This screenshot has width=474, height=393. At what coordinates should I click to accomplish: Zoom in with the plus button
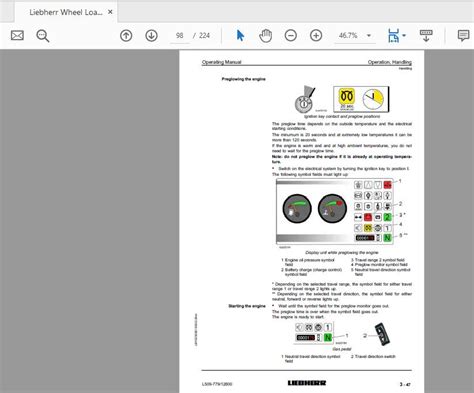pyautogui.click(x=316, y=35)
